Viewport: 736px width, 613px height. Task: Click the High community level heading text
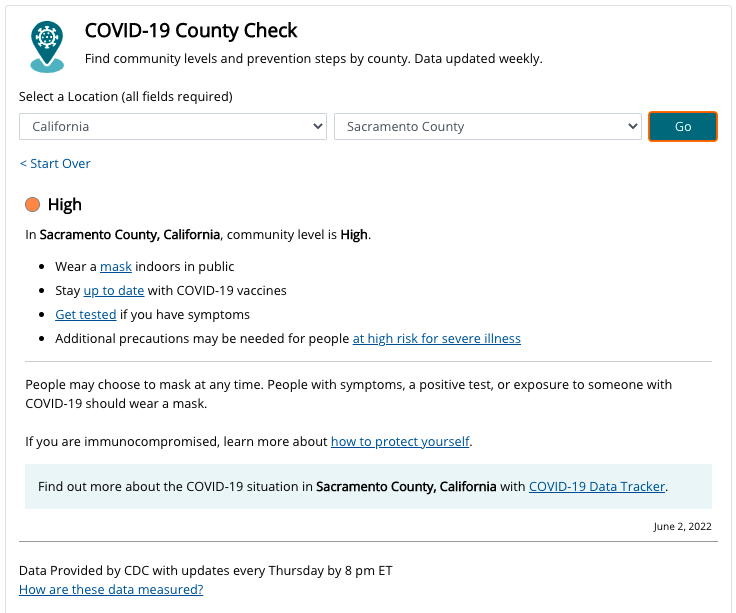tap(65, 205)
